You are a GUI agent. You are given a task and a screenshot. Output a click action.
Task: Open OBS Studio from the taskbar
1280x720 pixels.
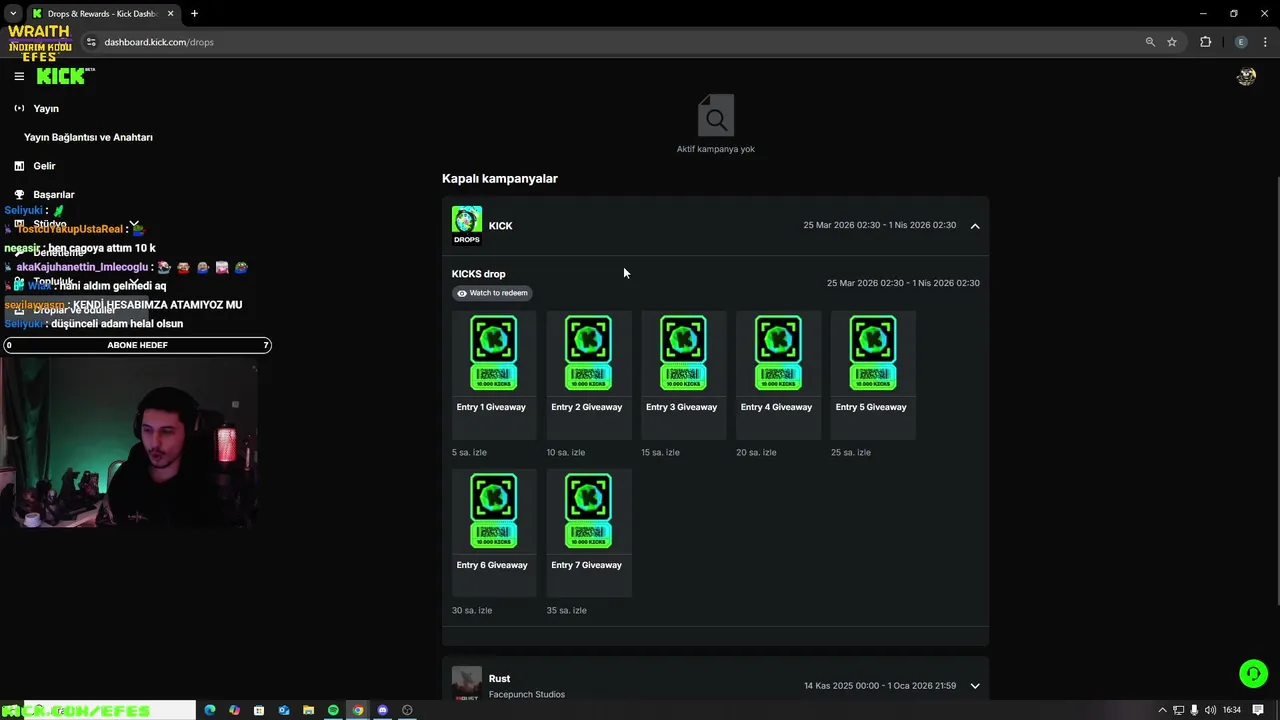click(x=407, y=710)
